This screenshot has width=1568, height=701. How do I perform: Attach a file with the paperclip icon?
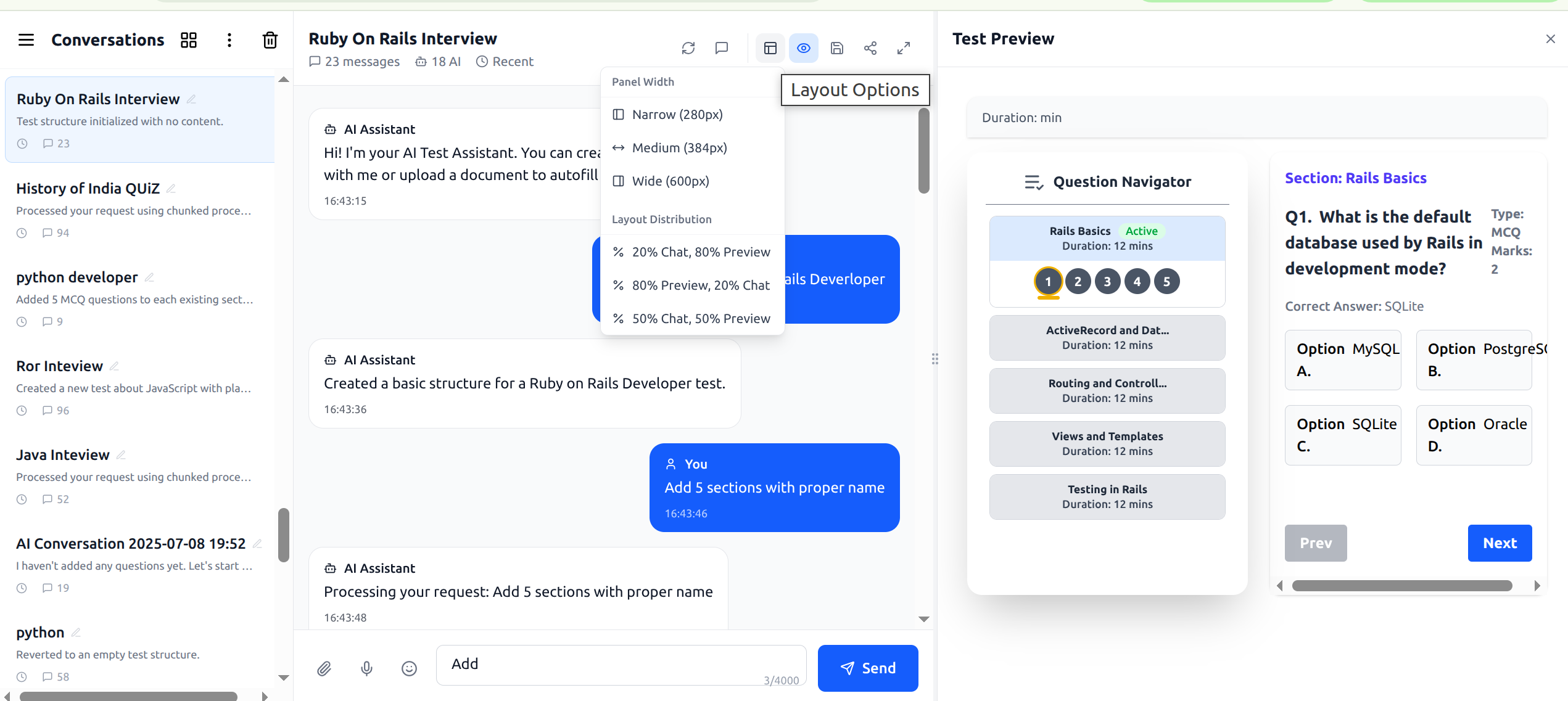325,668
